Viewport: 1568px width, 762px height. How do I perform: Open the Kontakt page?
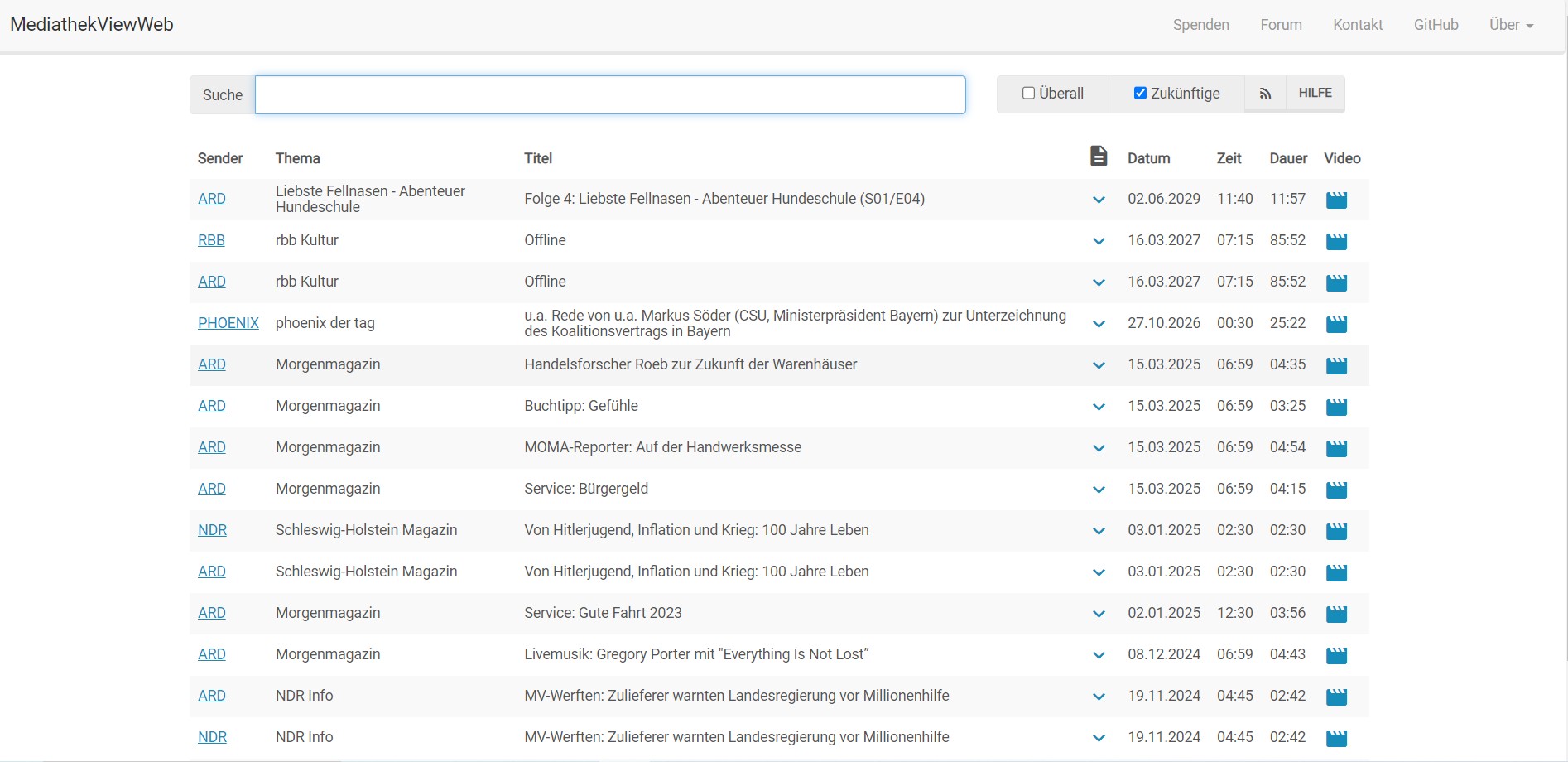click(1358, 25)
